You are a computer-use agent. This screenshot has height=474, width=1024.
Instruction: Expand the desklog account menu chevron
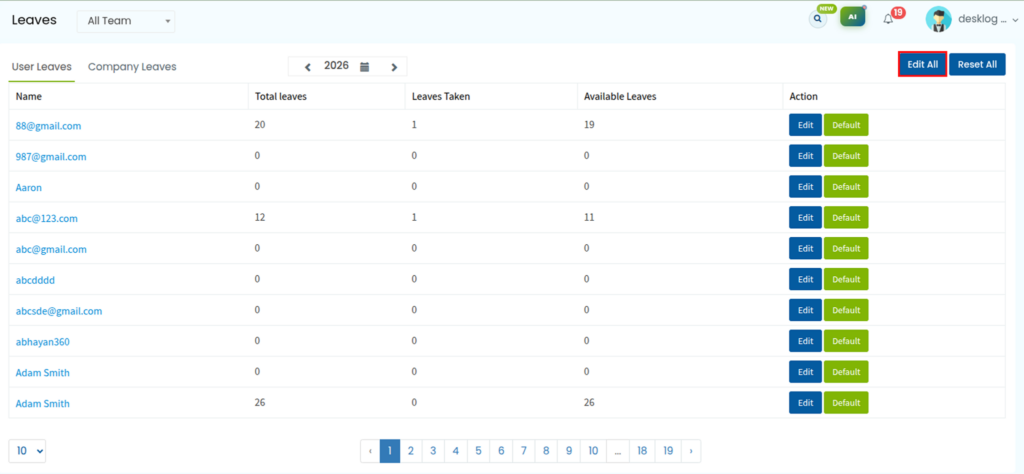click(1014, 20)
